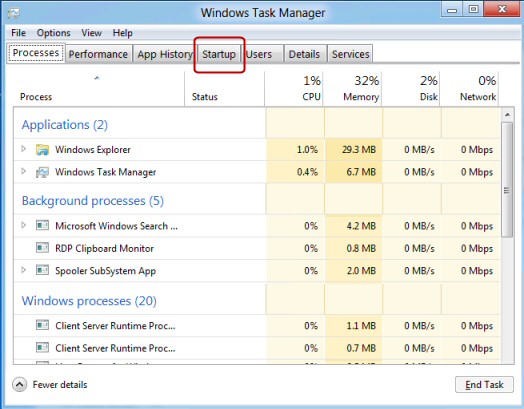This screenshot has width=524, height=409.
Task: Click the Microsoft Windows Search process icon
Action: coord(42,225)
